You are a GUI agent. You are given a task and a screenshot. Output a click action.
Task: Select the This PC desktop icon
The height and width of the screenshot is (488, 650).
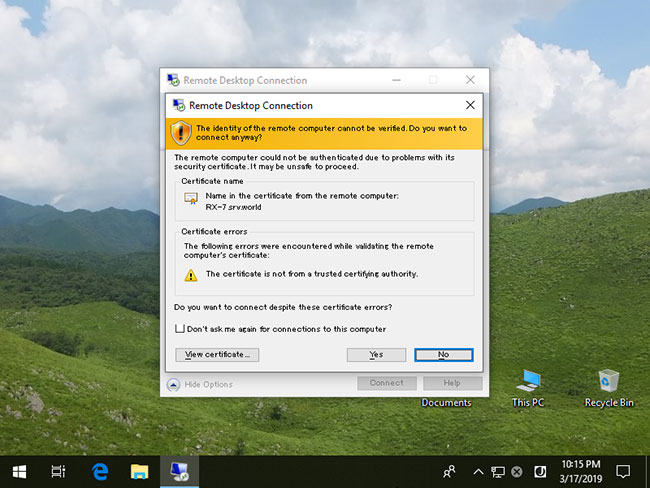(528, 388)
